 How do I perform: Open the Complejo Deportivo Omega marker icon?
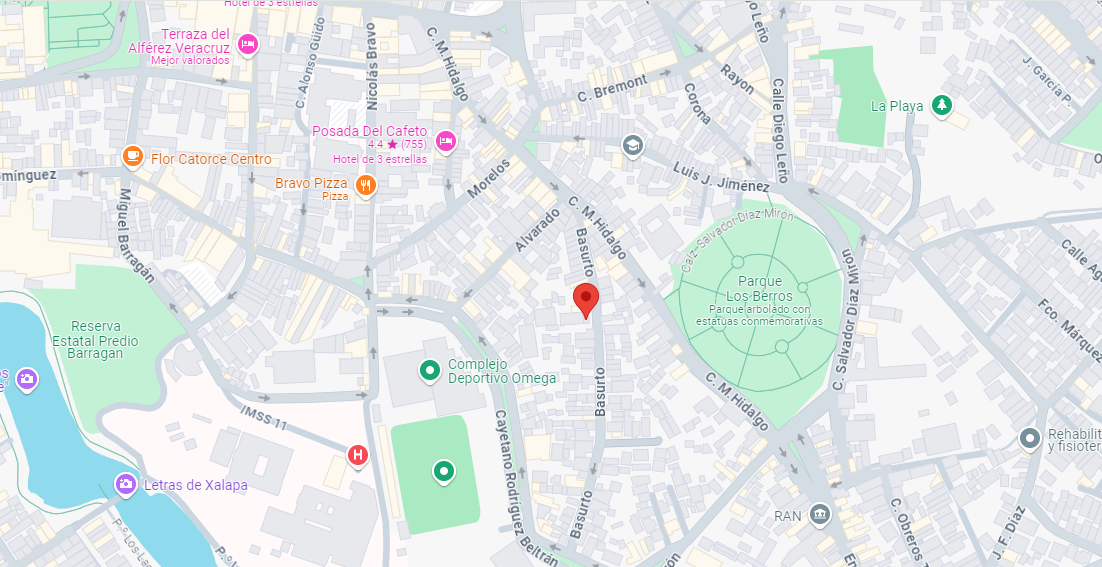[x=430, y=370]
